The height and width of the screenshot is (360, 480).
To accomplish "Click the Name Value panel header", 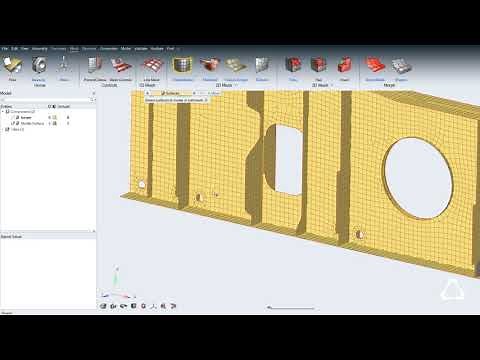I will 11,236.
